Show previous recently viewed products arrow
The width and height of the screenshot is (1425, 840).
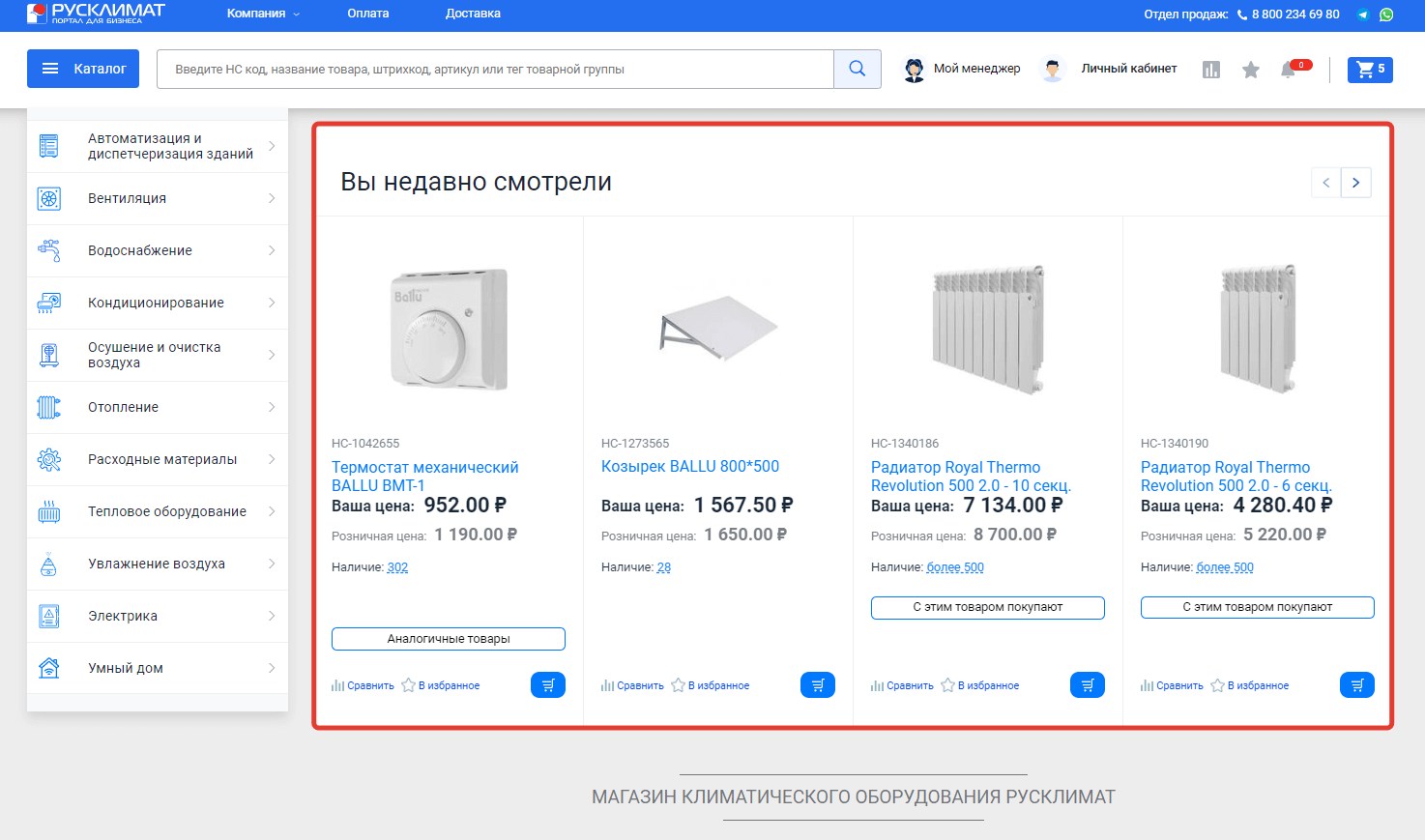click(1326, 183)
